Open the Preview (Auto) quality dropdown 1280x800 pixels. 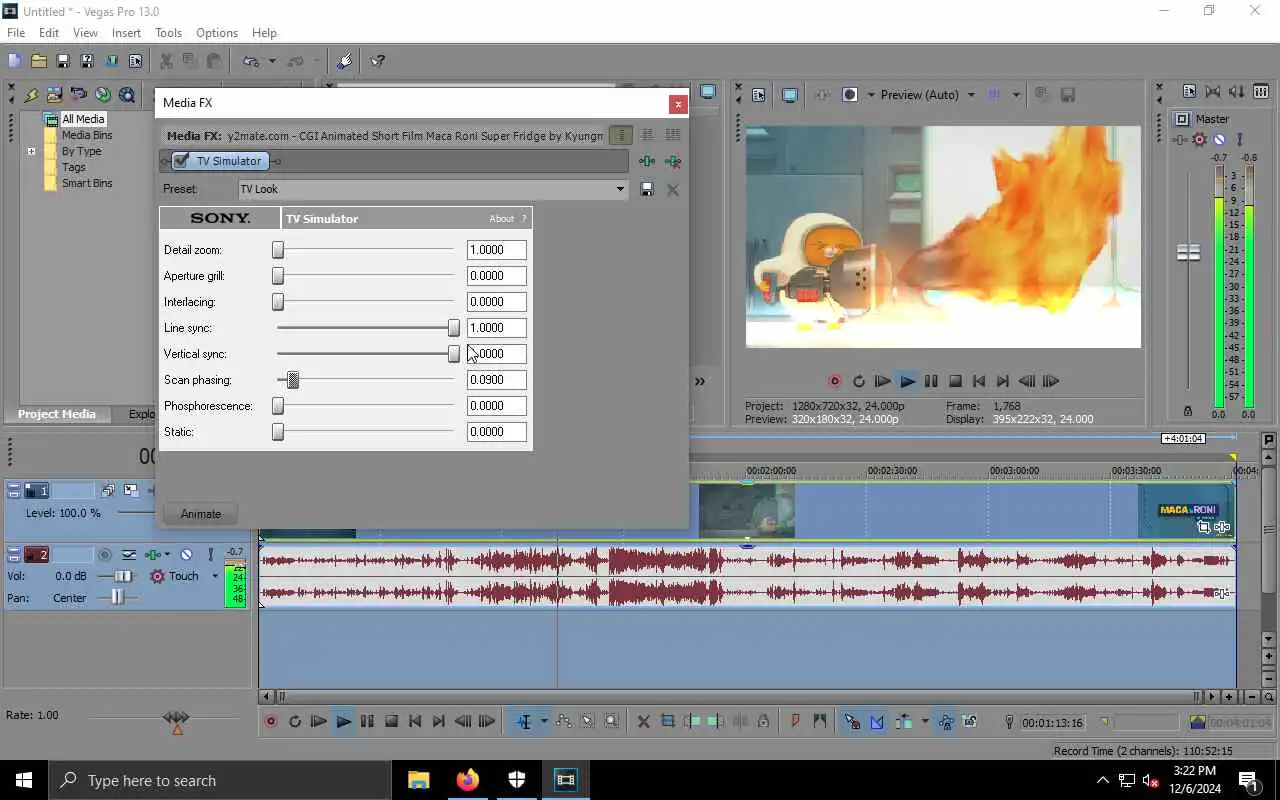970,95
